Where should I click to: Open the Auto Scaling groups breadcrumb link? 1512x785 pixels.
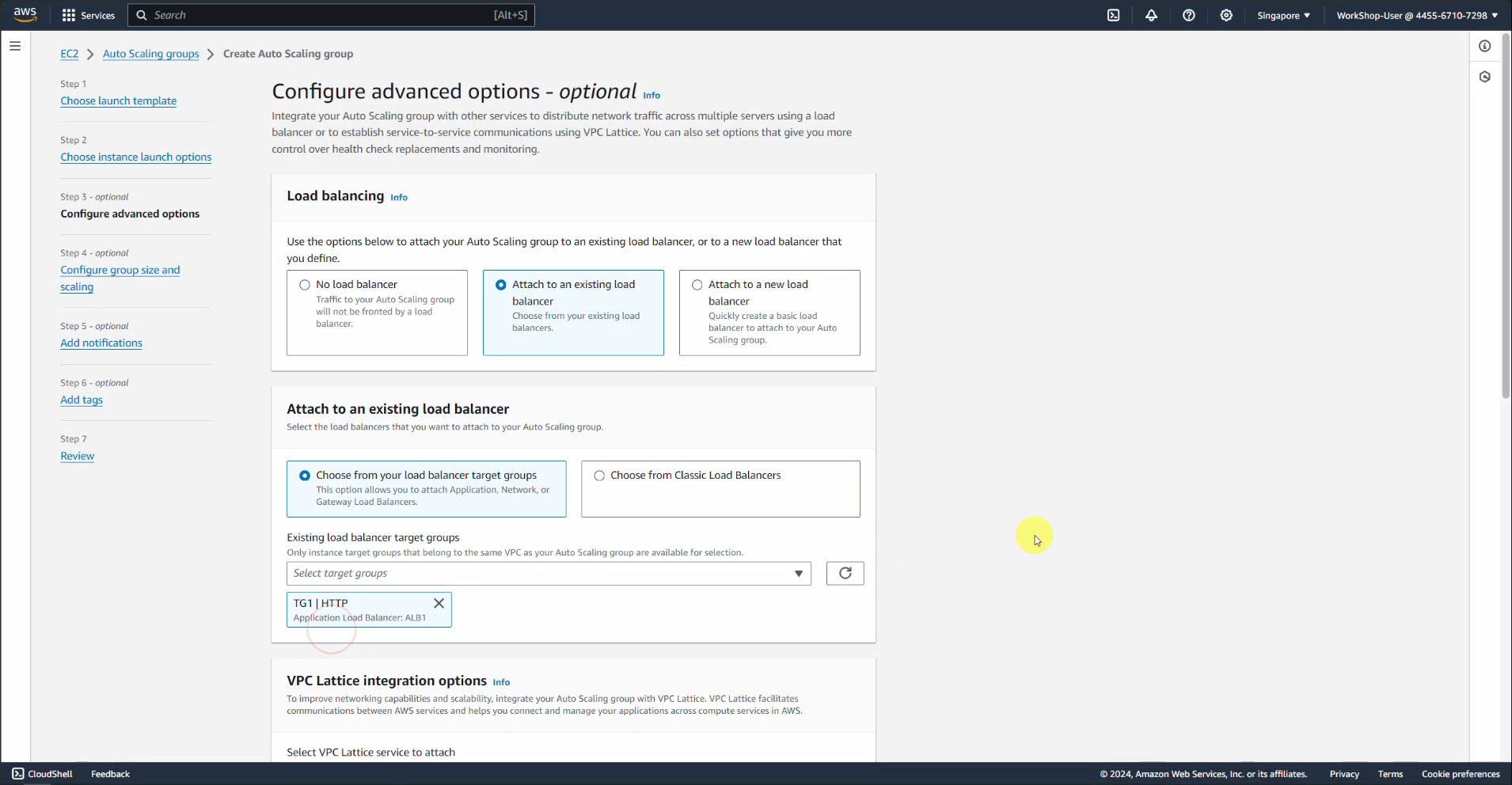pos(150,54)
